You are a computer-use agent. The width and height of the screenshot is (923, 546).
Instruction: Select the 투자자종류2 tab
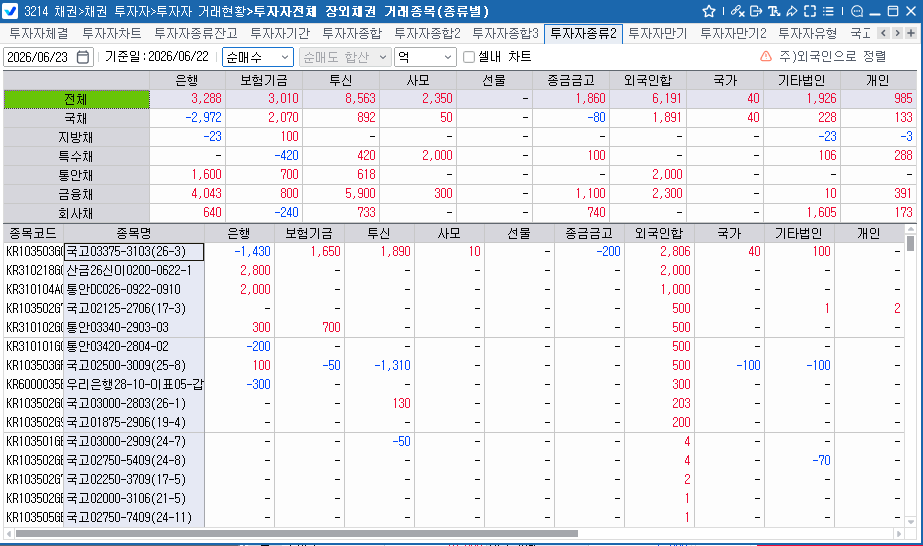tap(583, 34)
